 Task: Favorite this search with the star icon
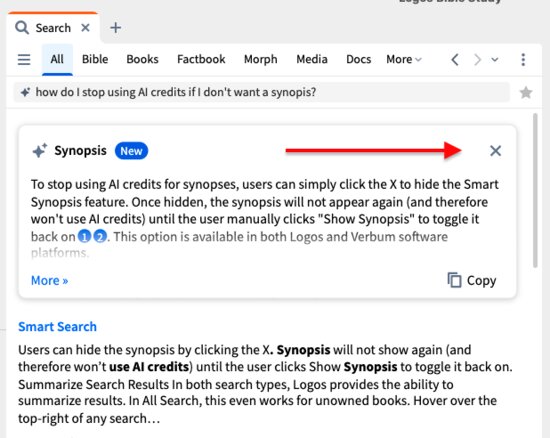click(526, 93)
